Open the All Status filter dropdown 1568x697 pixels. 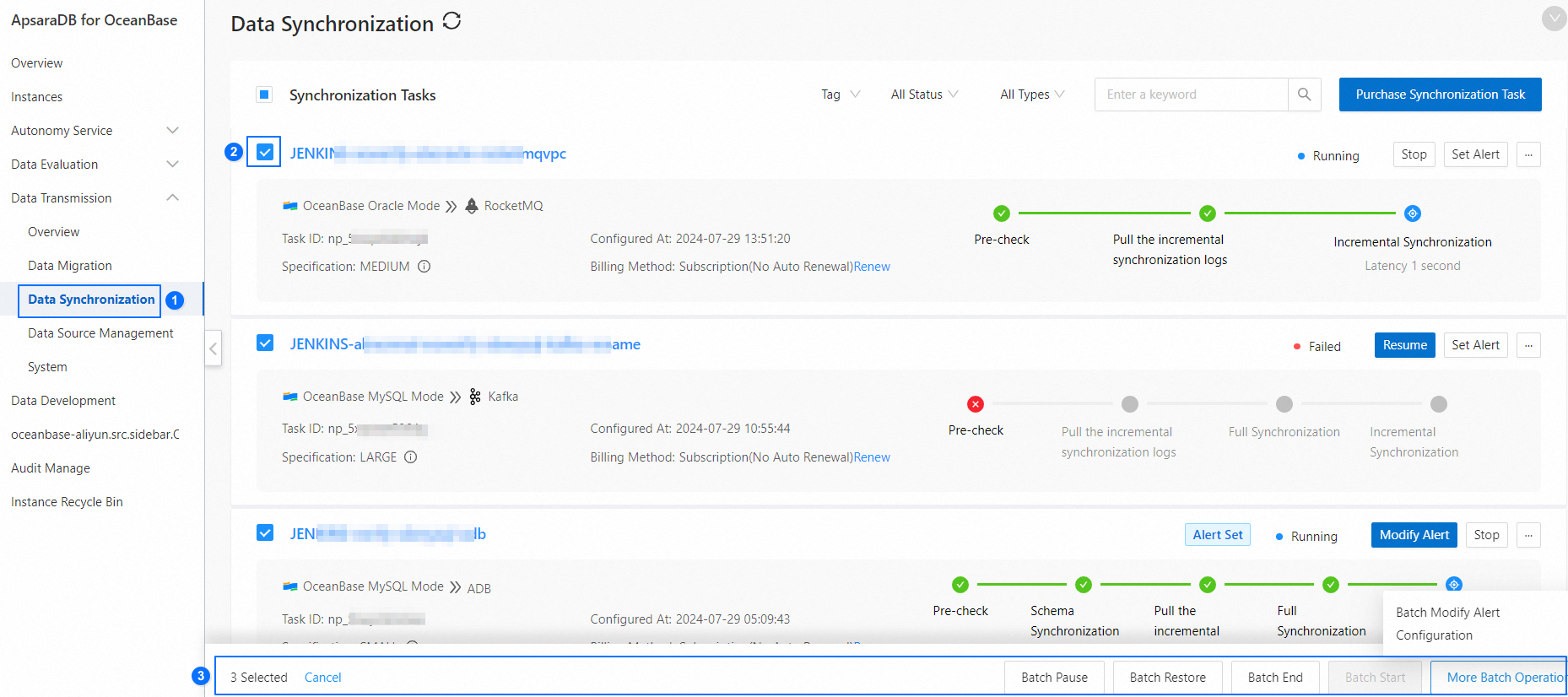(x=925, y=95)
